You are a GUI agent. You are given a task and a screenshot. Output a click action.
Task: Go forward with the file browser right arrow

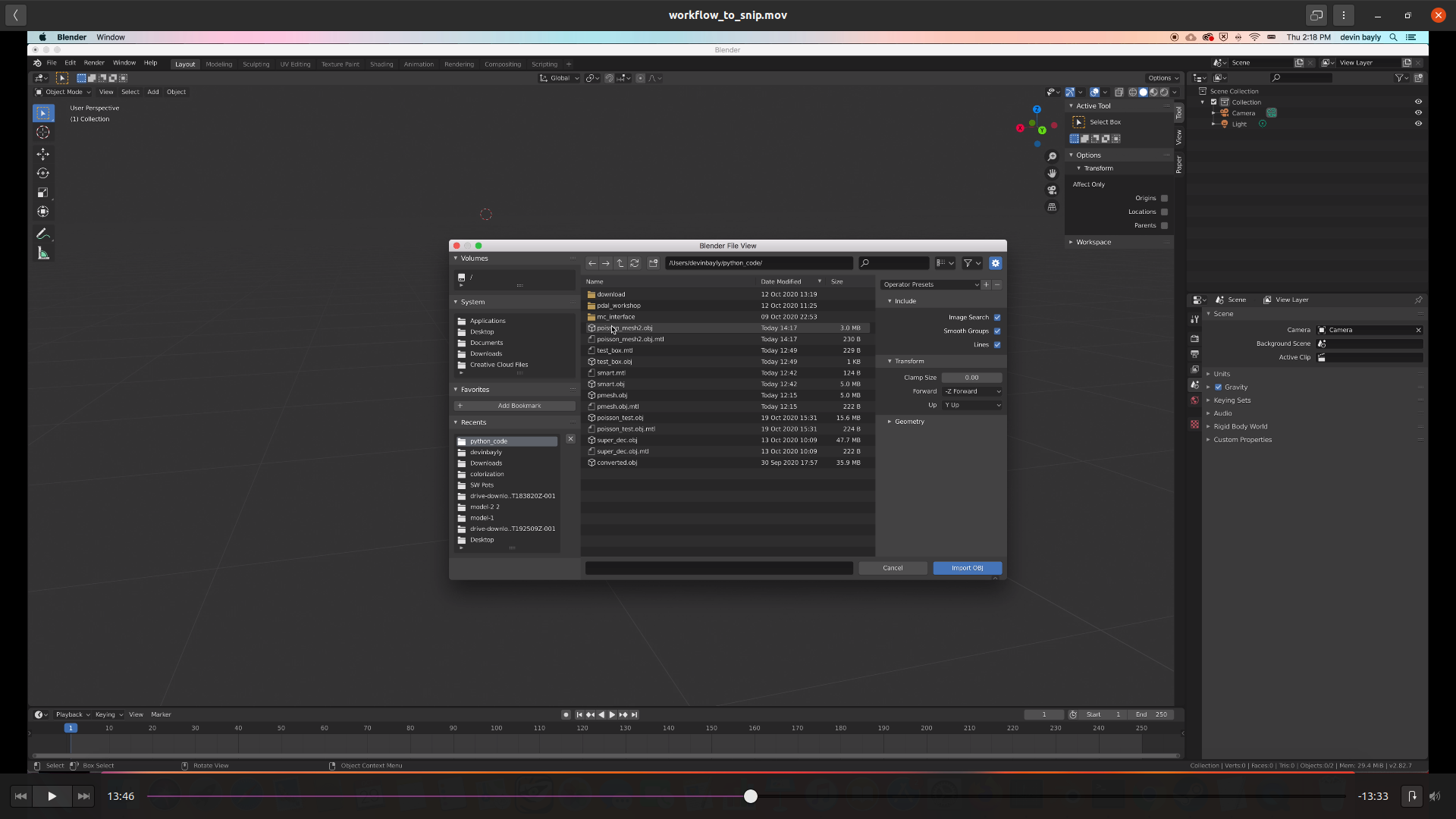click(605, 263)
